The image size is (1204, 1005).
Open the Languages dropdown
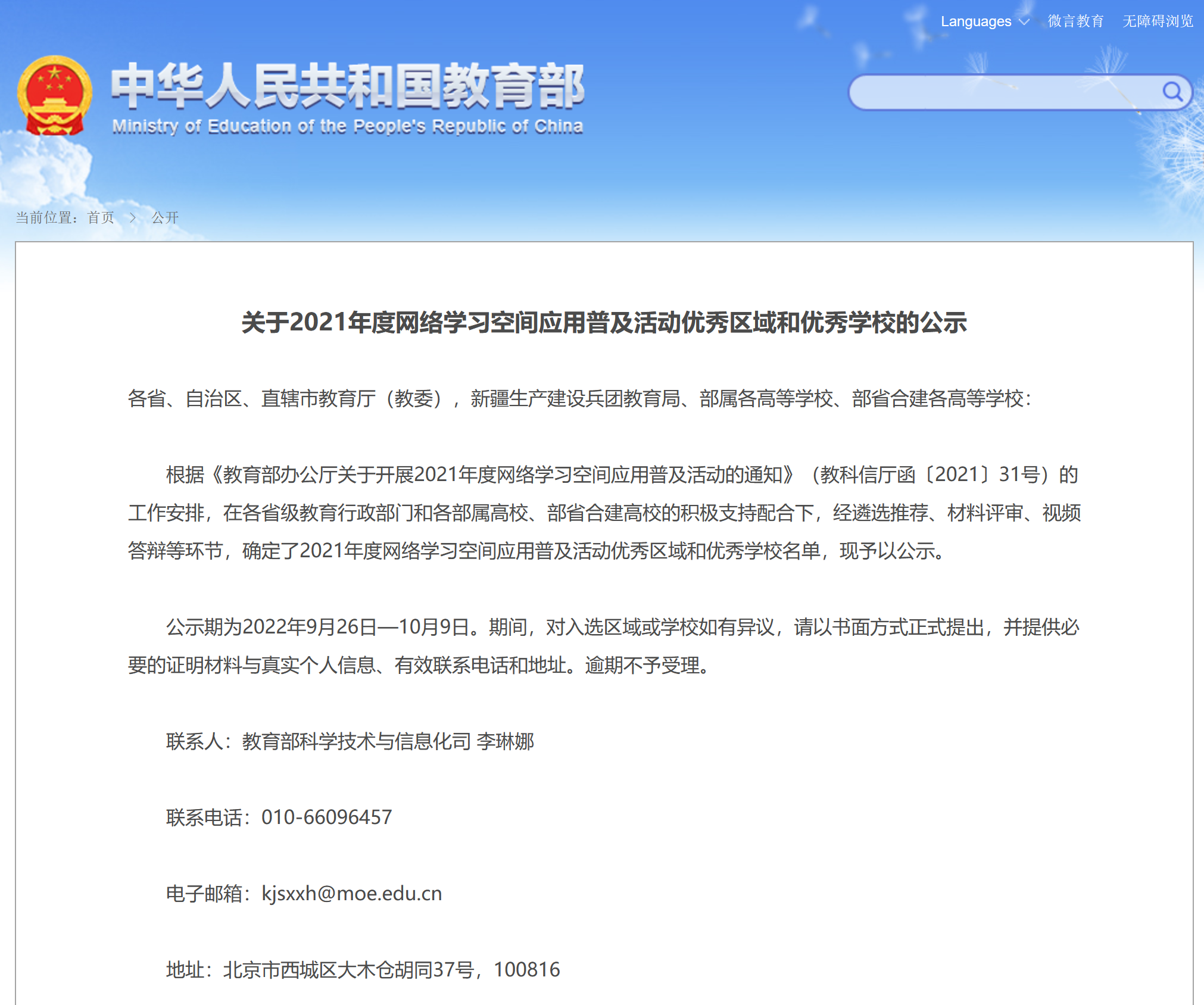[x=984, y=21]
